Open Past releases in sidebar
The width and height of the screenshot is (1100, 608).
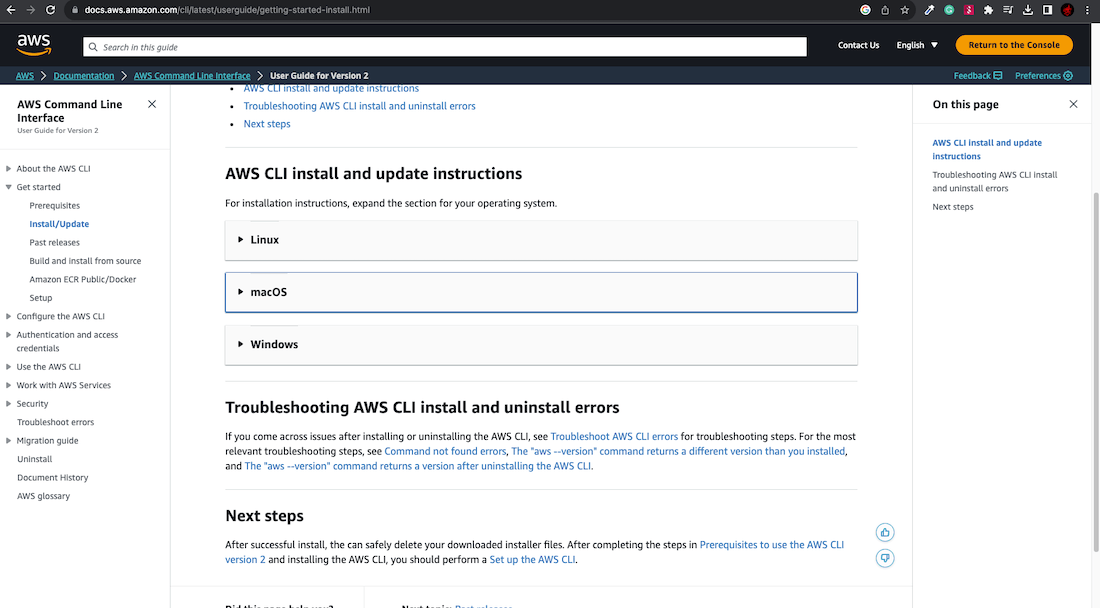(x=55, y=242)
